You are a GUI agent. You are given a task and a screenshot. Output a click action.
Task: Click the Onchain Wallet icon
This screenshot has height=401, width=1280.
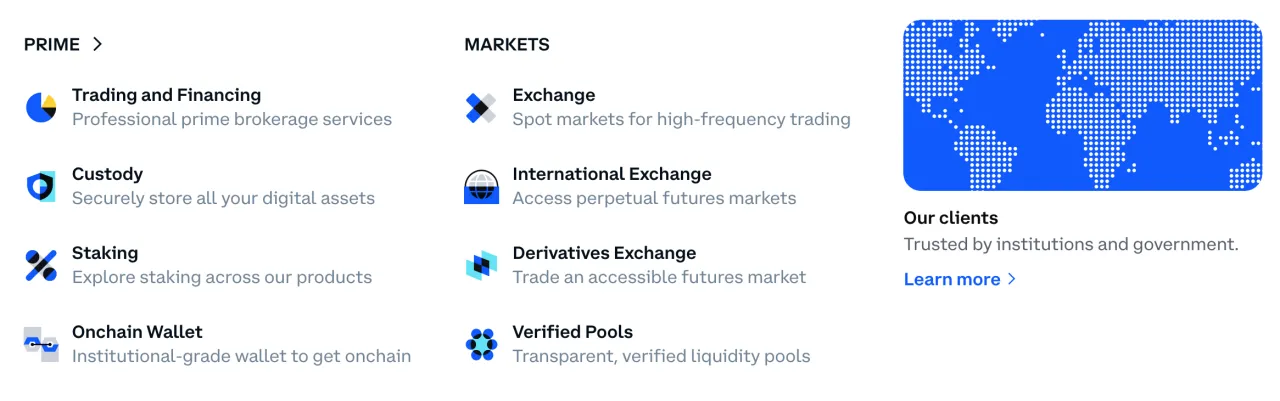point(41,344)
